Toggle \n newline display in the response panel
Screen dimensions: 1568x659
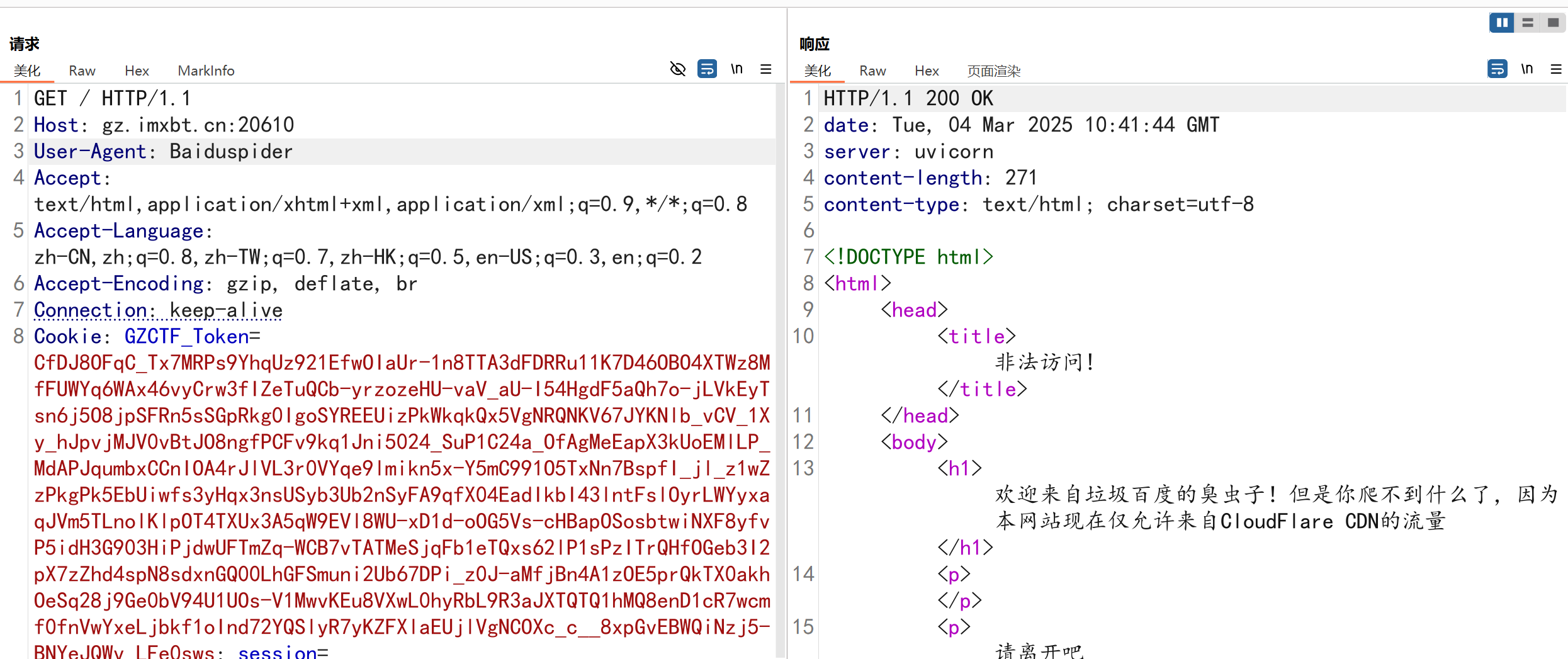1528,69
